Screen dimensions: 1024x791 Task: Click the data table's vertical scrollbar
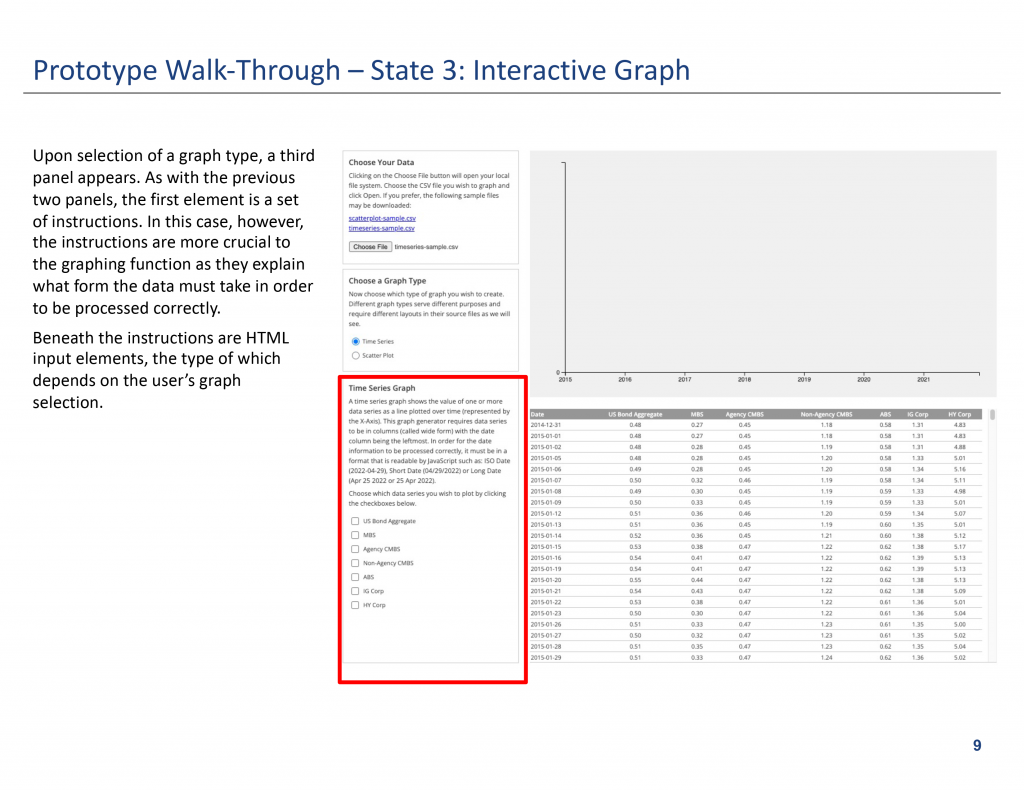point(992,414)
